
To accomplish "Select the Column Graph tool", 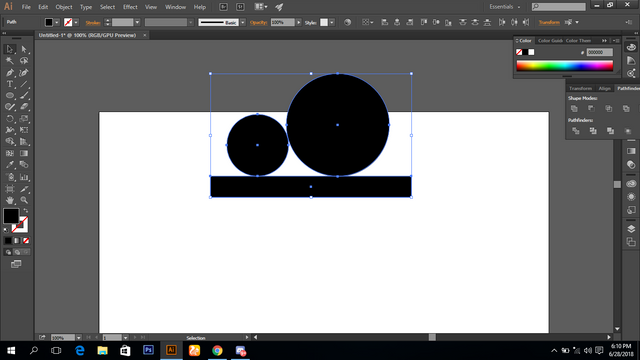I will 24,177.
